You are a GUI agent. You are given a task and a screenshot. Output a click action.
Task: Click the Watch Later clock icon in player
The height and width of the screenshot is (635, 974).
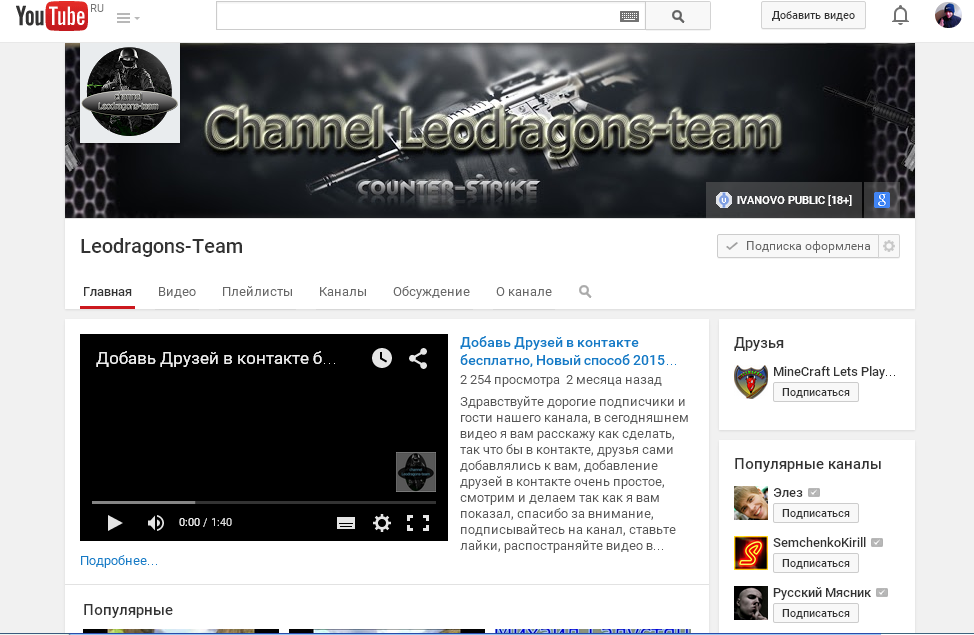point(382,358)
